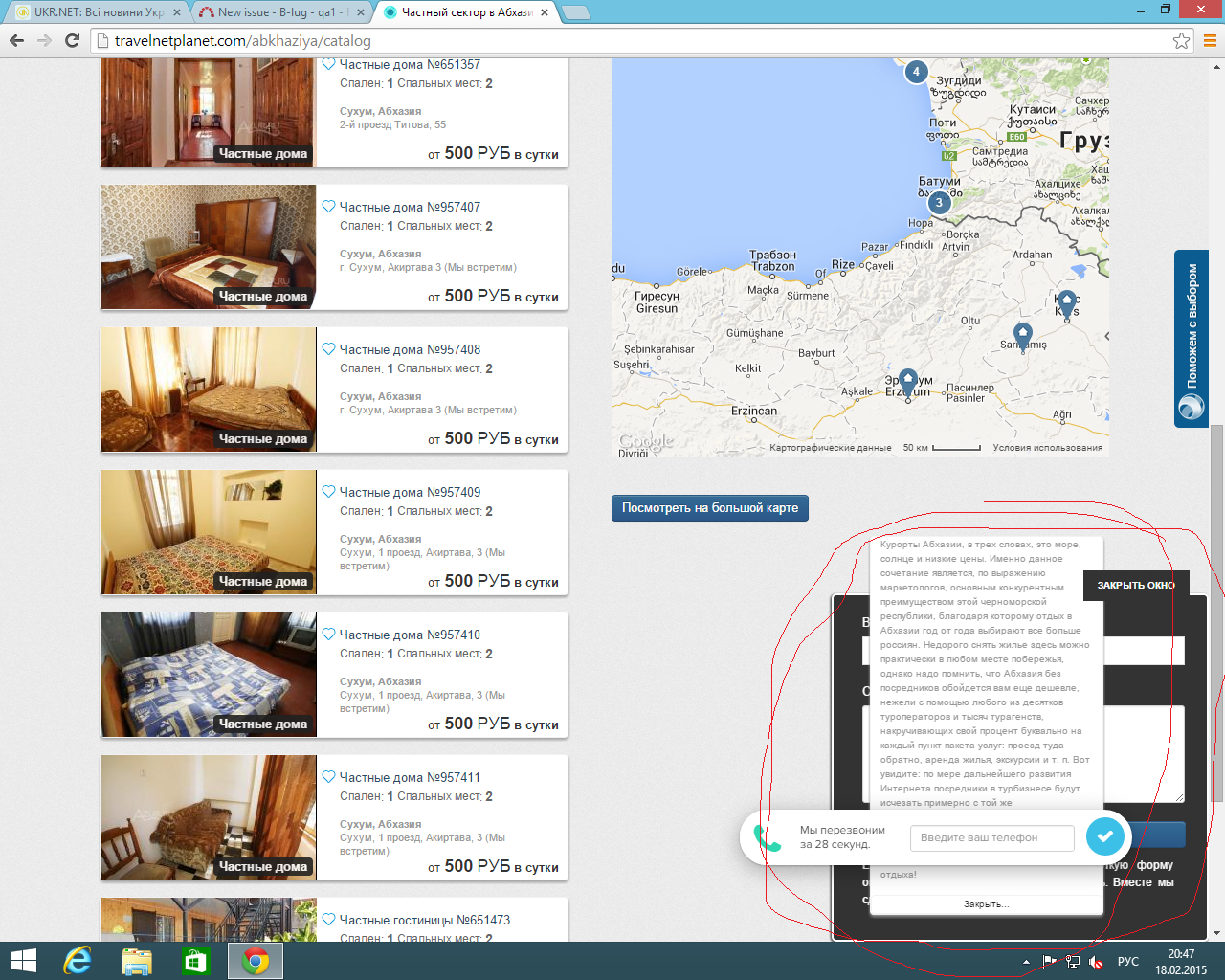This screenshot has width=1225, height=980.
Task: Switch to the New issue B-lug tab
Action: [278, 12]
